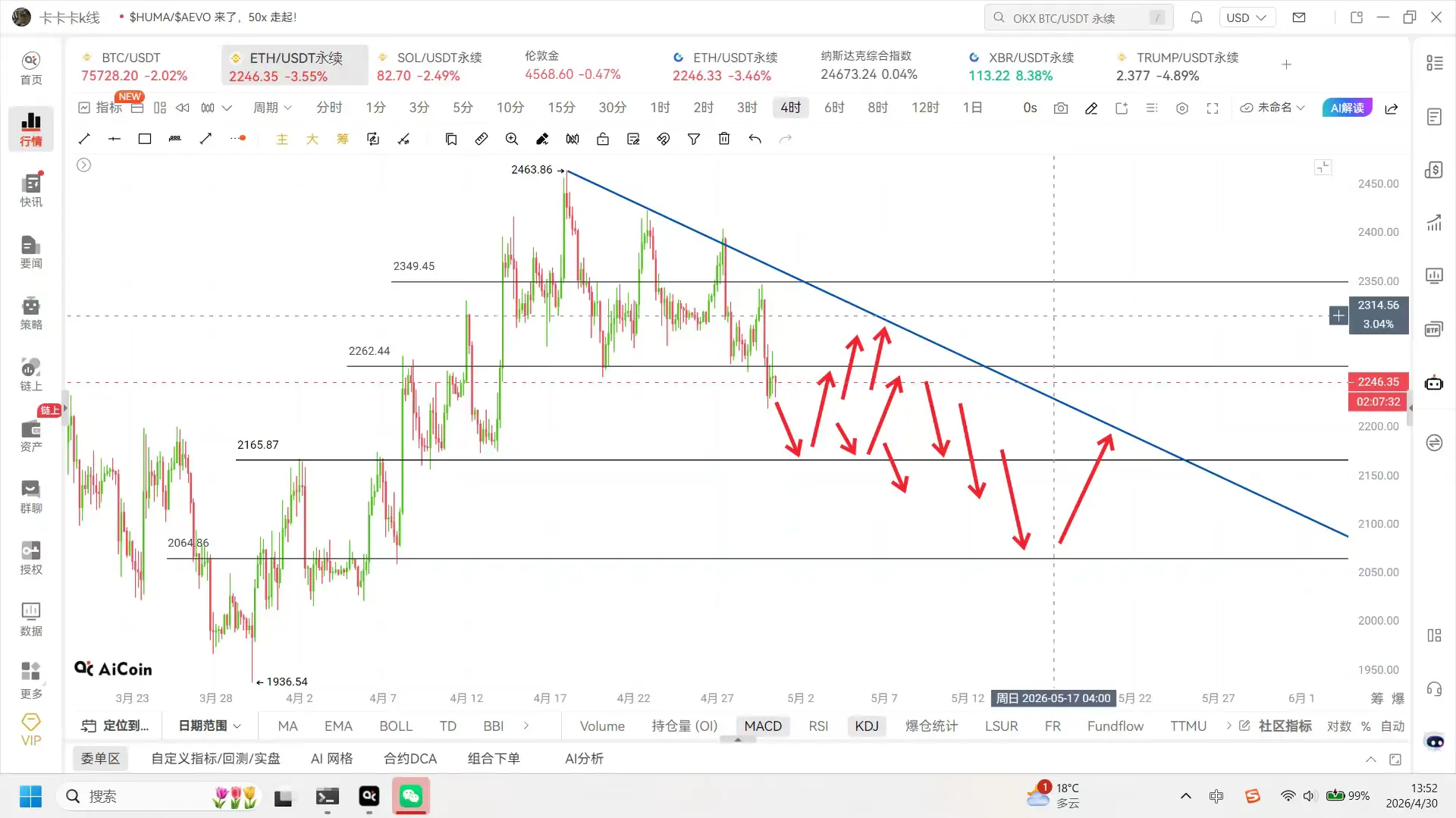Open the mail inbox icon
This screenshot has width=1456, height=818.
1299,17
